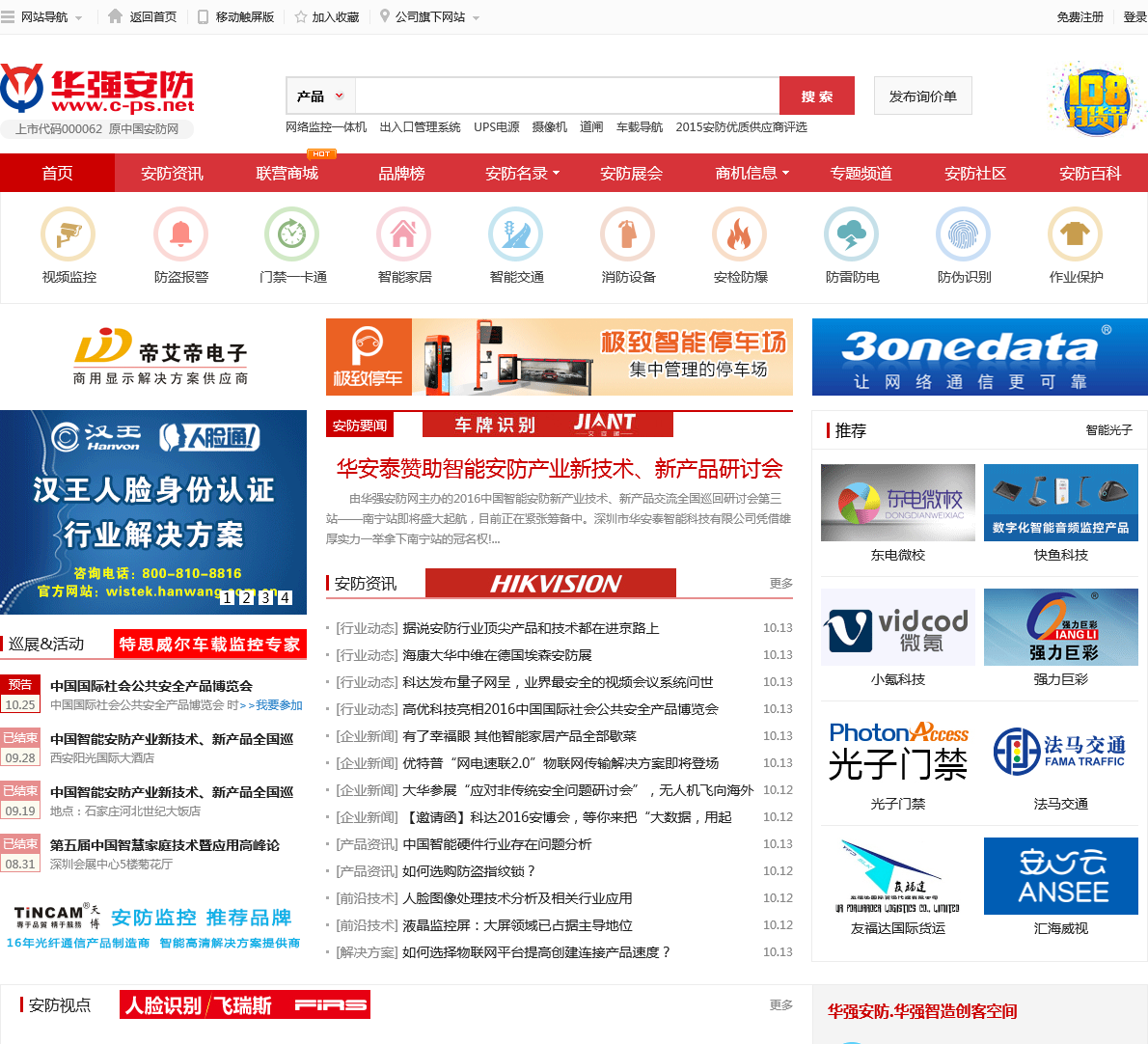Open the PhotonAccess 光子门禁 thumbnail
1148x1044 pixels.
coord(897,752)
